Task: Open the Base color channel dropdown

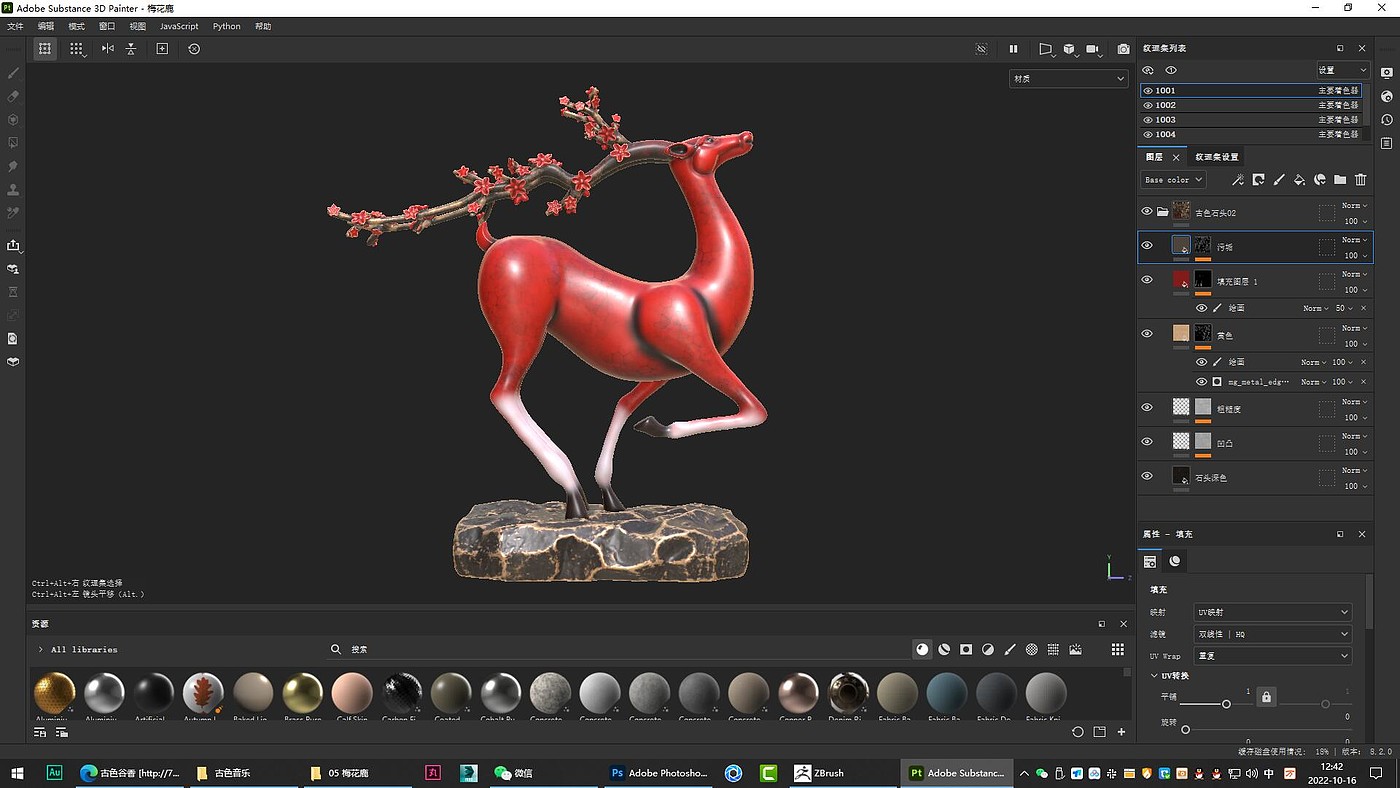Action: click(1173, 180)
